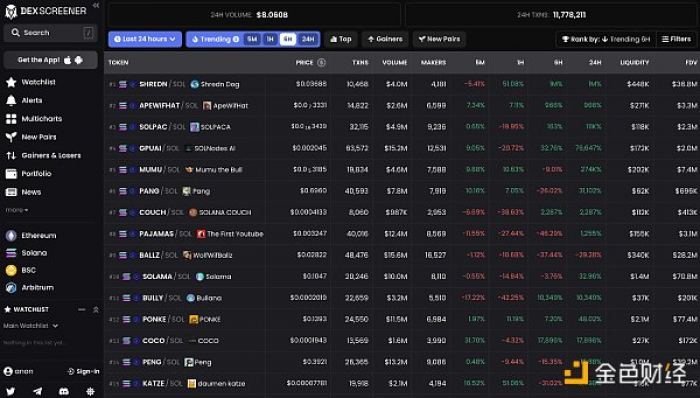The height and width of the screenshot is (398, 700).
Task: Open the MUMU/SOL pair row
Action: [x=402, y=170]
